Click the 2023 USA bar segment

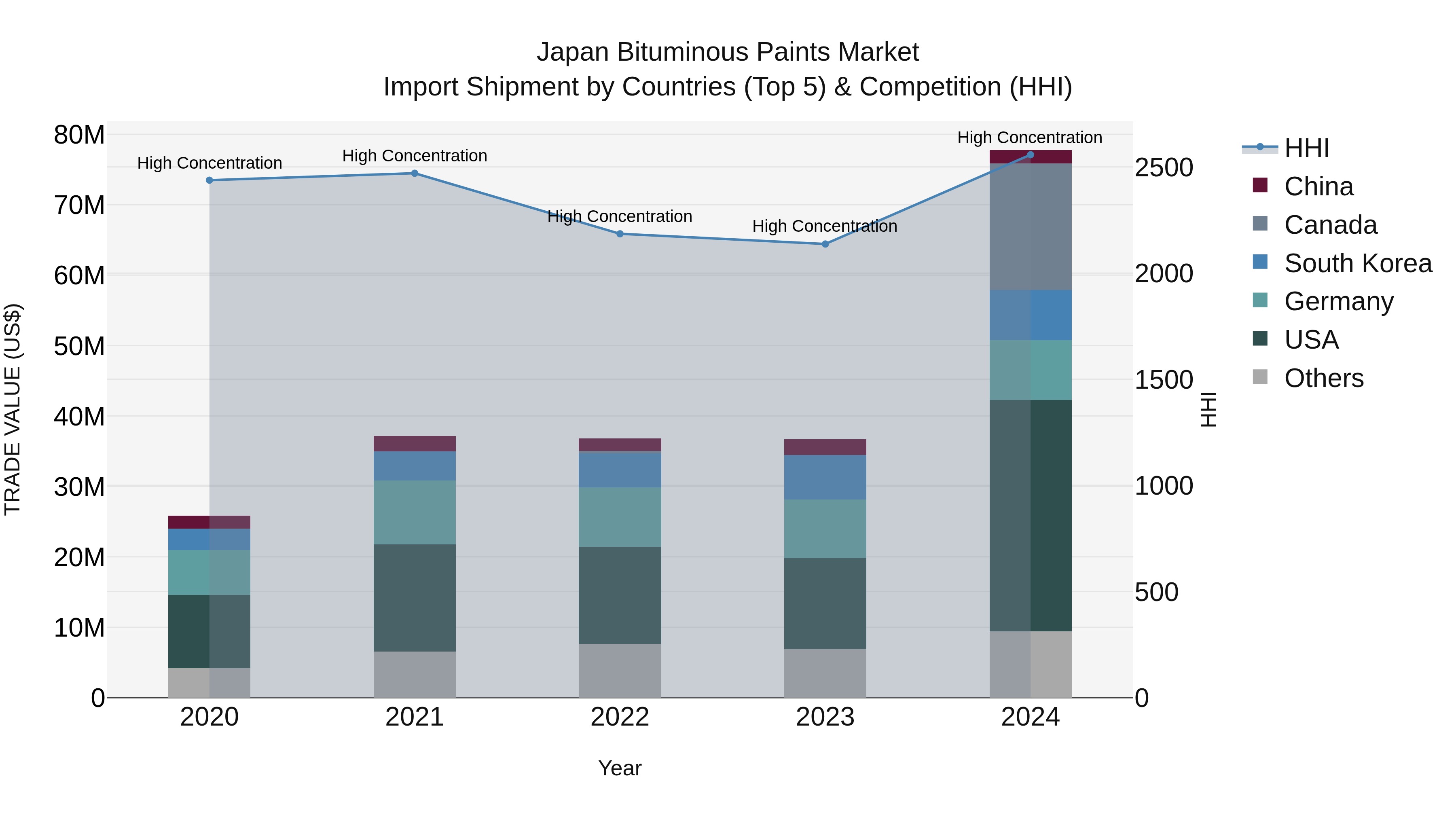click(825, 604)
